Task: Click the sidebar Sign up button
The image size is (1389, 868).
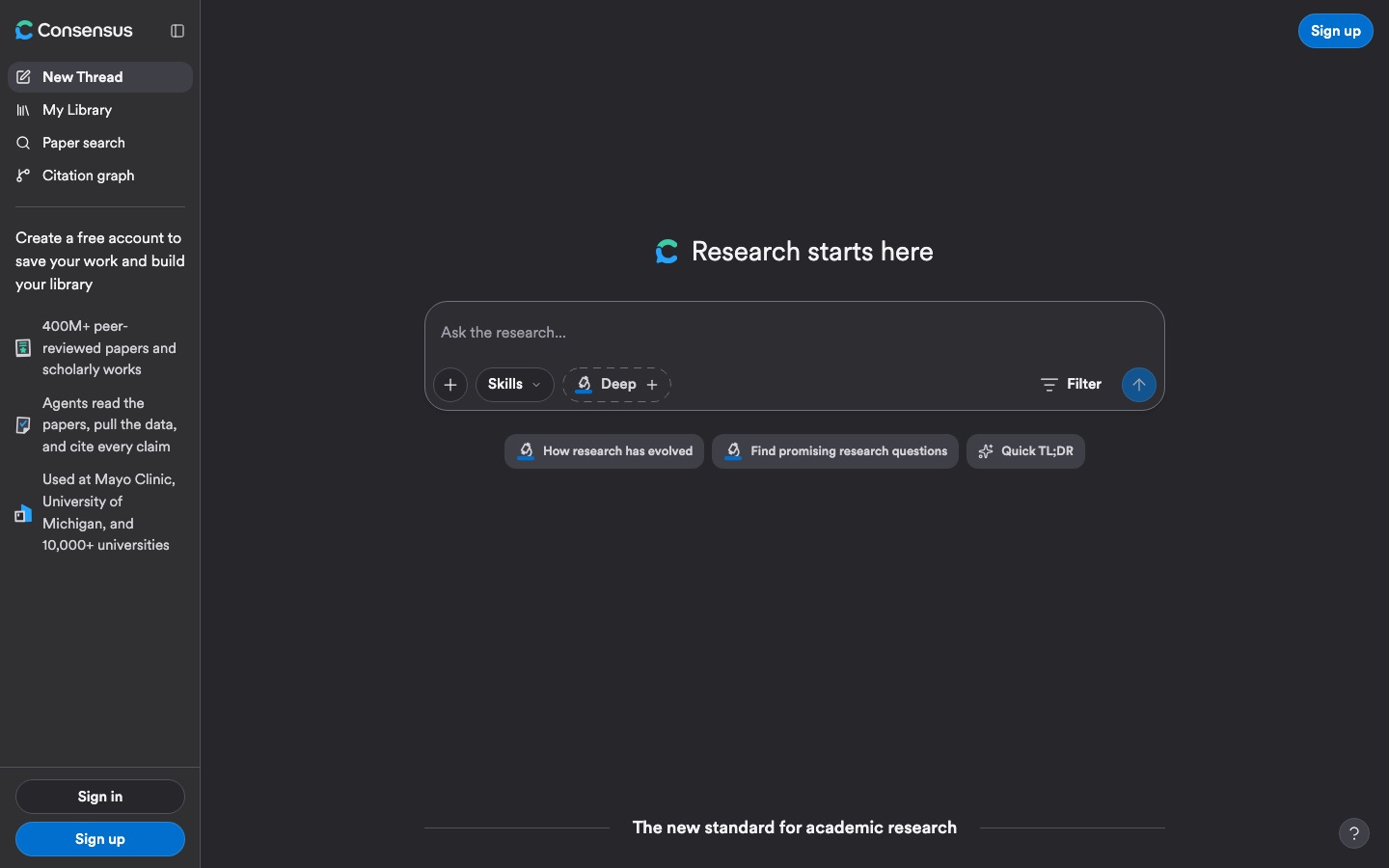Action: [x=100, y=839]
